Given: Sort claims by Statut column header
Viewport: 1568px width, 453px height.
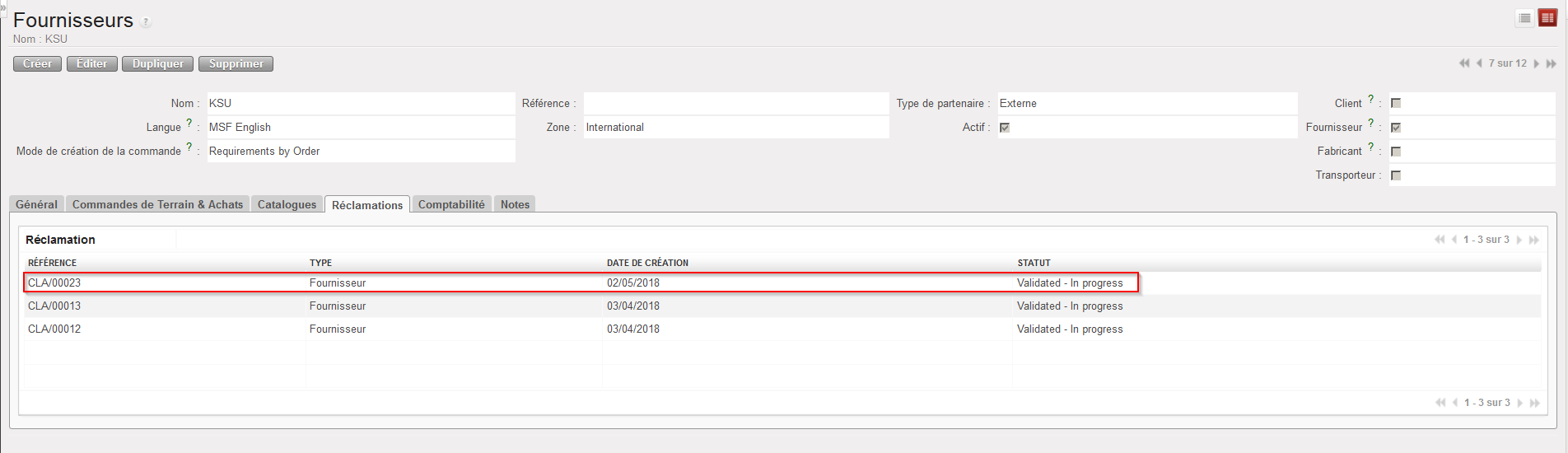Looking at the screenshot, I should [1034, 263].
